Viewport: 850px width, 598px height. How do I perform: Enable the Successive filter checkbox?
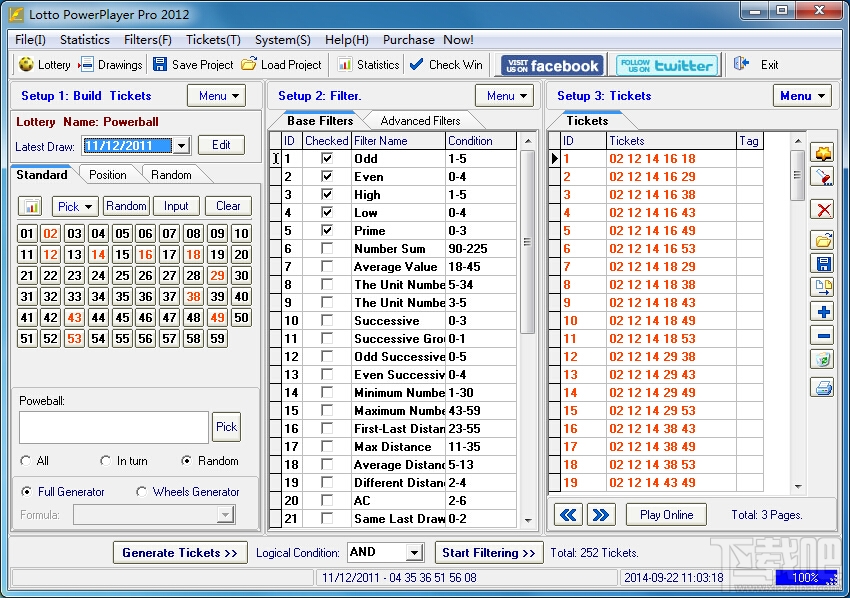point(327,320)
